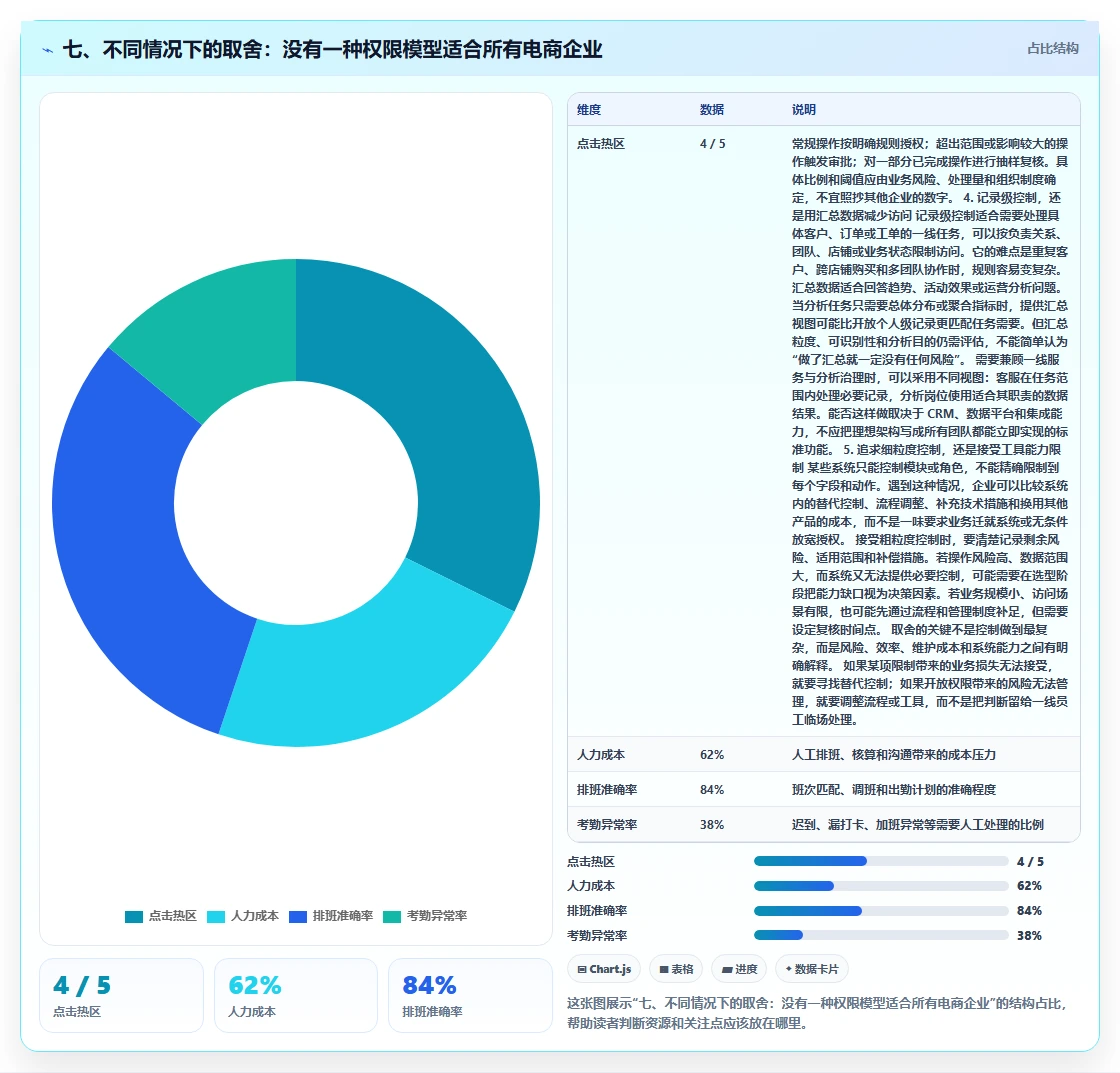Open the 62% 人力成本 stat card
The width and height of the screenshot is (1120, 1073).
click(296, 996)
